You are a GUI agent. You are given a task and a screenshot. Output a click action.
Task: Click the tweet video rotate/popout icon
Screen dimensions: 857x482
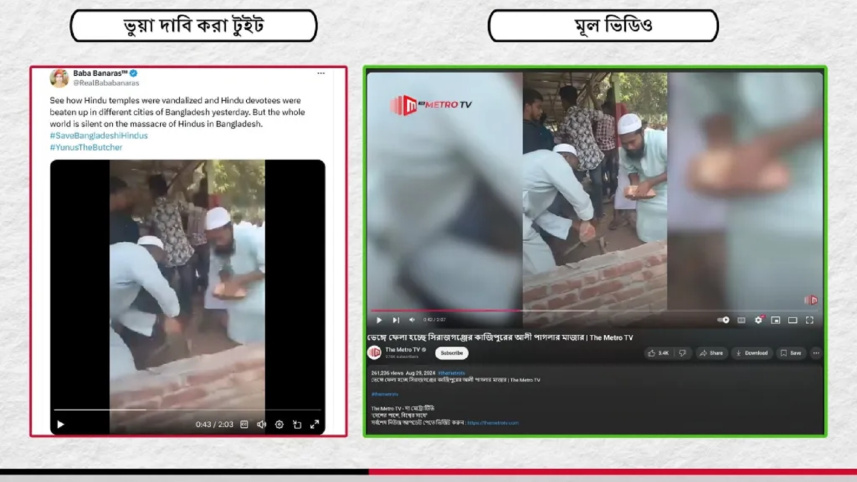297,424
